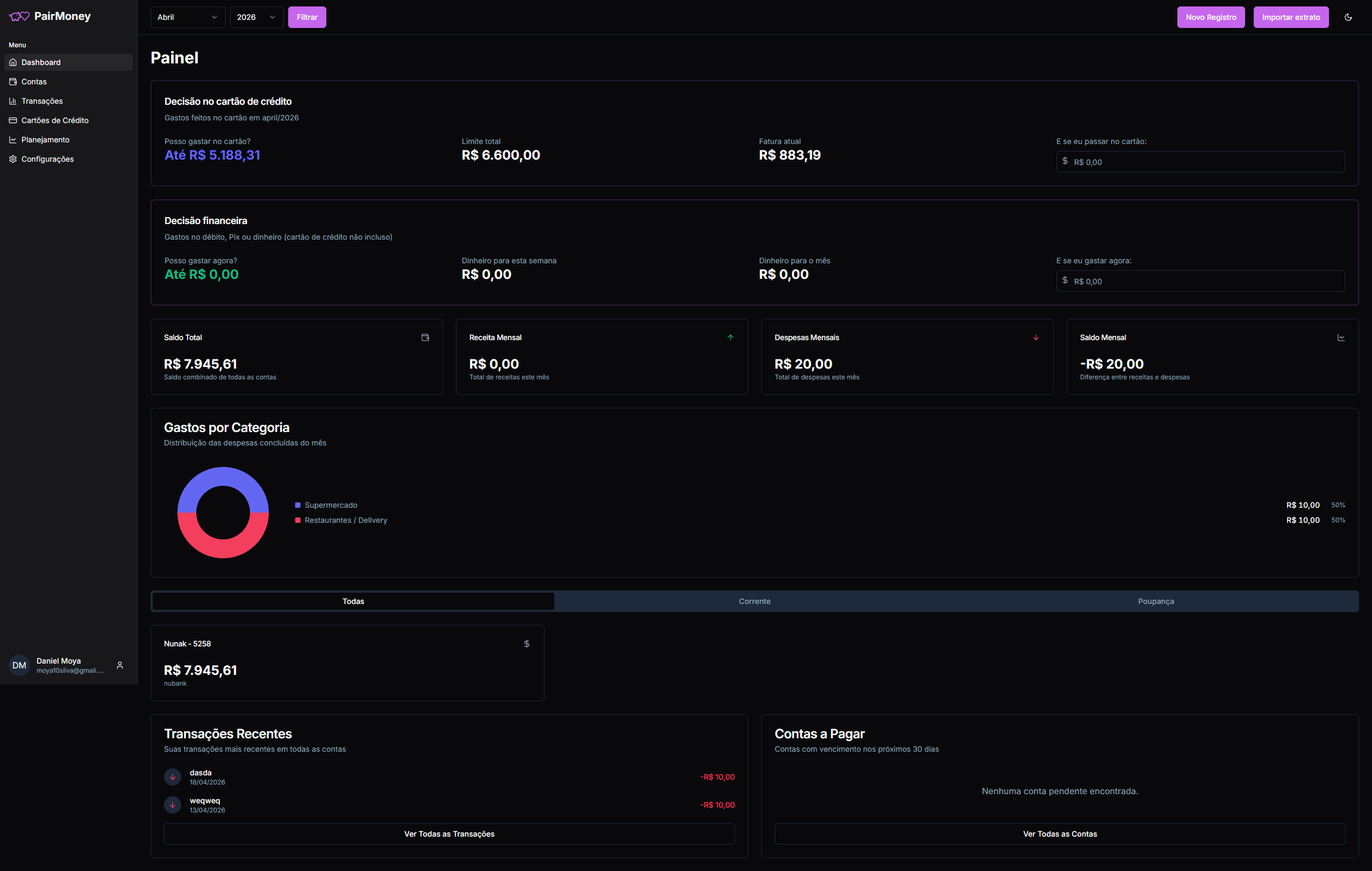1372x871 pixels.
Task: Click dollar icon in 'E se eu gastar agora' field
Action: pyautogui.click(x=1065, y=280)
